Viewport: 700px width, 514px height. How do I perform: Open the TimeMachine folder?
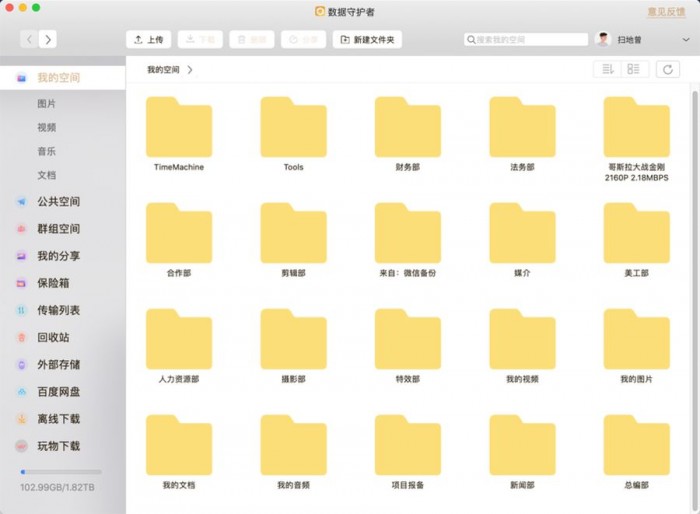point(179,127)
